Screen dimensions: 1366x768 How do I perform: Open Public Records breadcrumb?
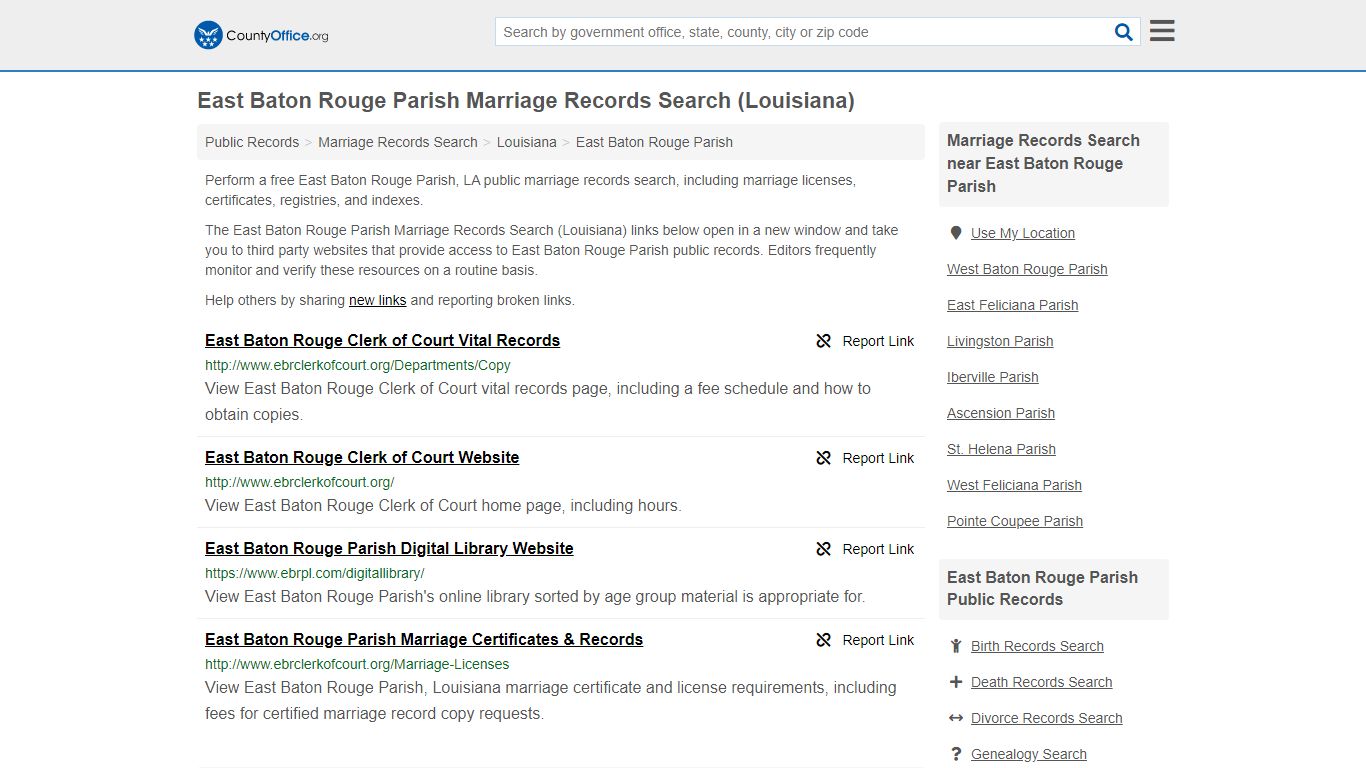point(252,142)
